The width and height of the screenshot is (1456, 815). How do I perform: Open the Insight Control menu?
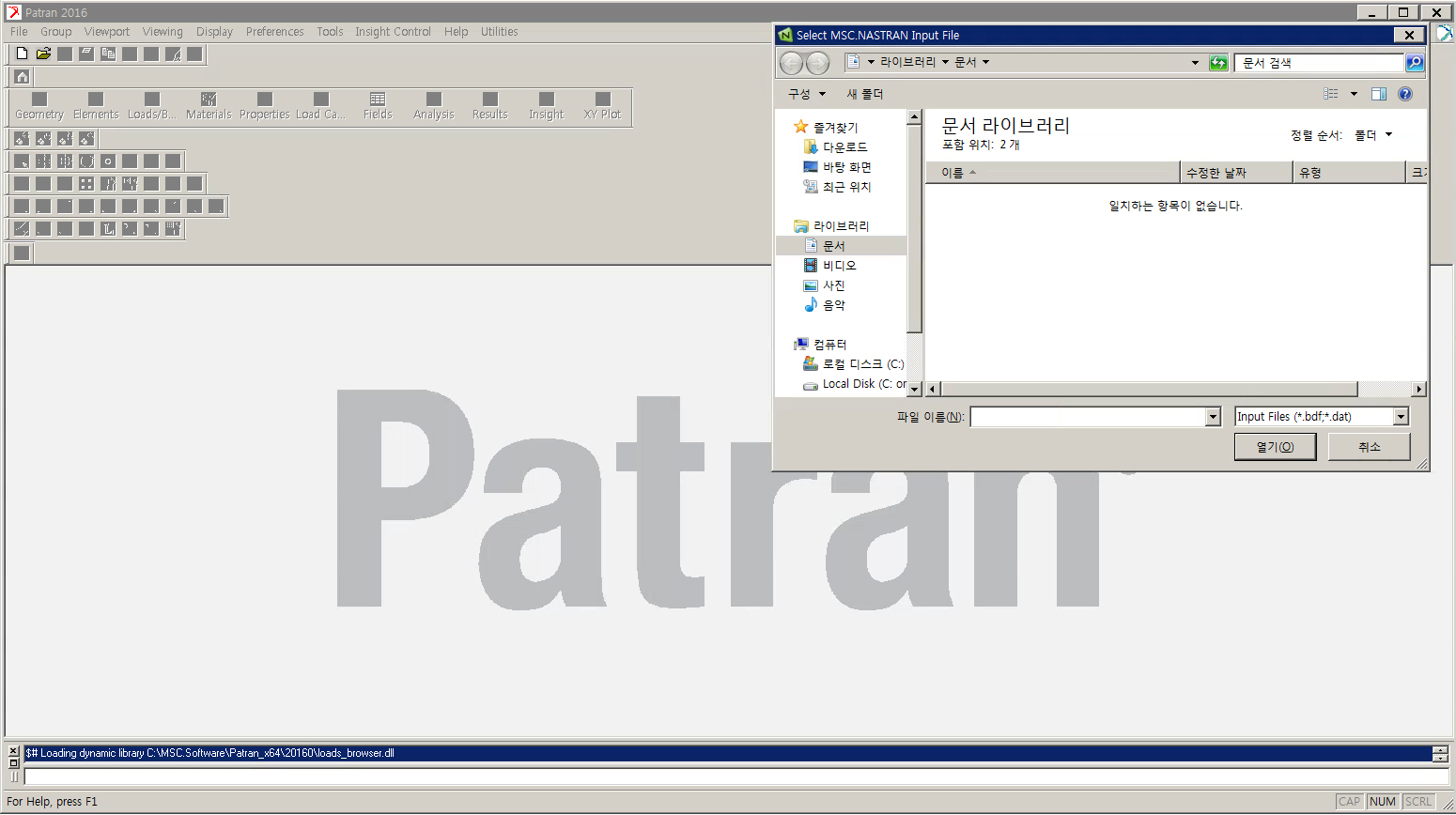point(393,32)
